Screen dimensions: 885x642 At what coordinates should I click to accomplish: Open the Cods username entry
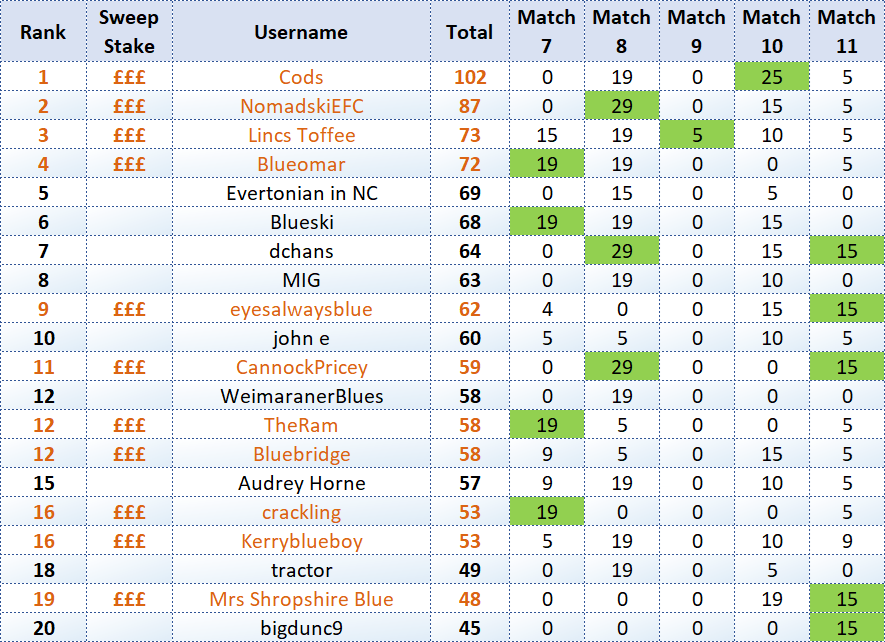tap(301, 77)
